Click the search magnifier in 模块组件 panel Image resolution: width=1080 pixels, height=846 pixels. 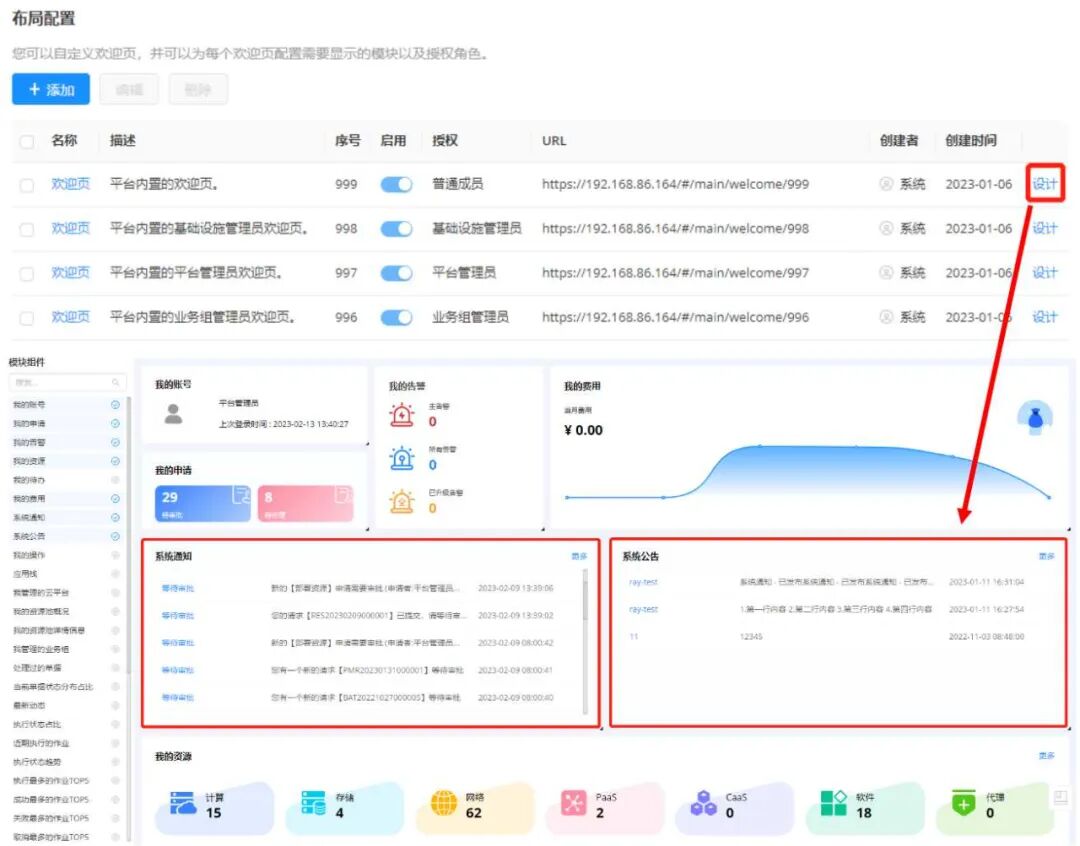point(115,381)
